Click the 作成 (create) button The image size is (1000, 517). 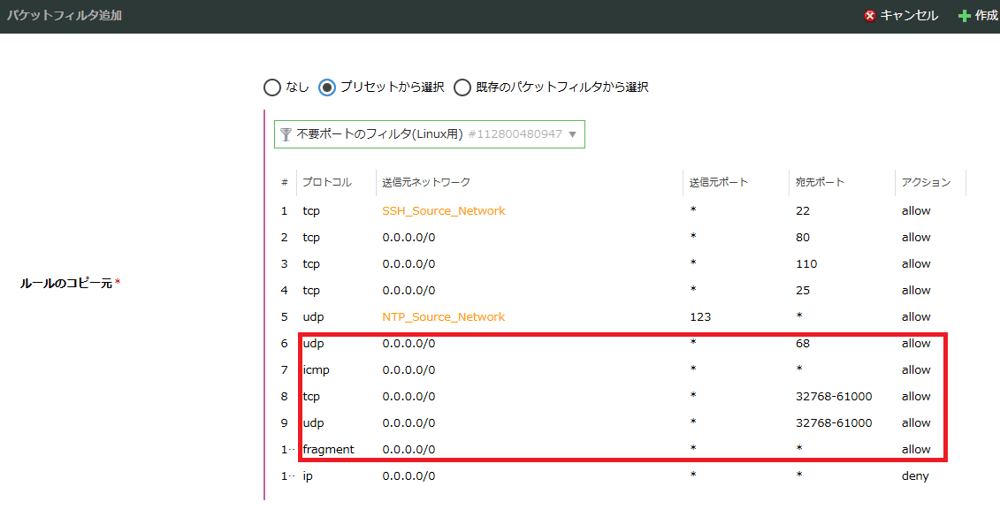979,15
